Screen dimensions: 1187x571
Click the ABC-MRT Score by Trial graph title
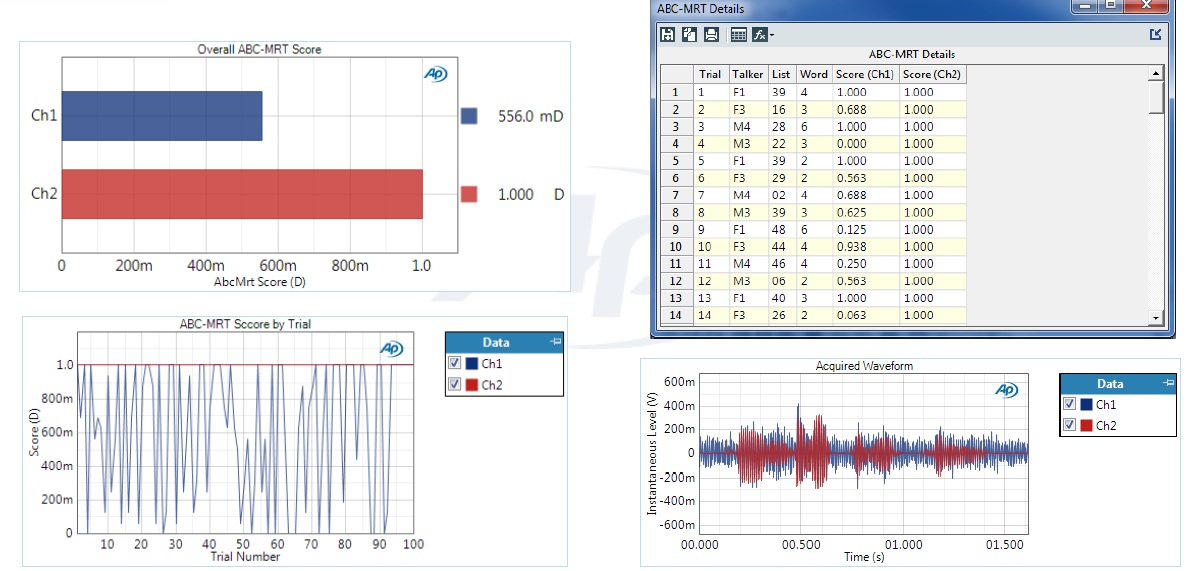pyautogui.click(x=245, y=323)
